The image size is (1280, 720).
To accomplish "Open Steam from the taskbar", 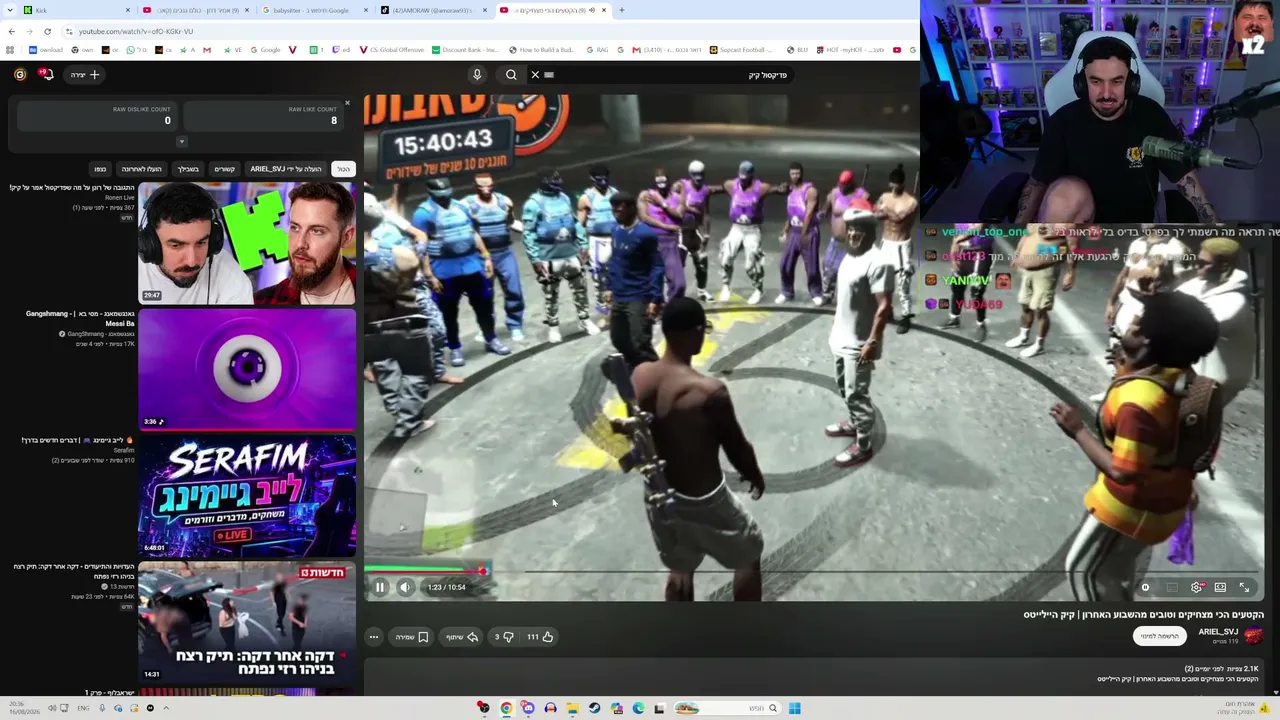I will [594, 708].
